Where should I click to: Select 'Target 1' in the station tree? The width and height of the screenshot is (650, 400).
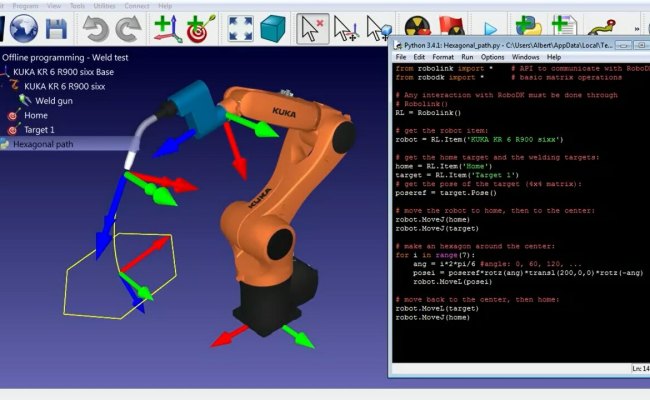(39, 130)
